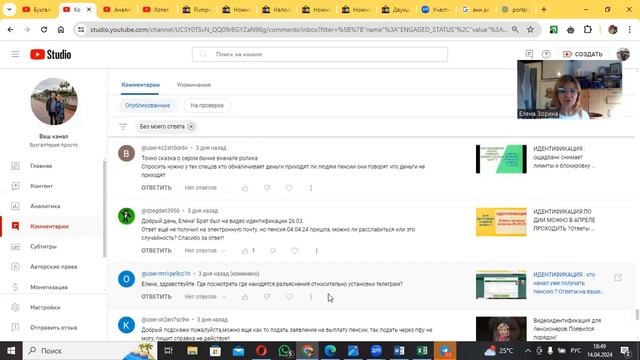Open a new browser tab with plus
Screen dimensions: 640x360
click(x=544, y=9)
